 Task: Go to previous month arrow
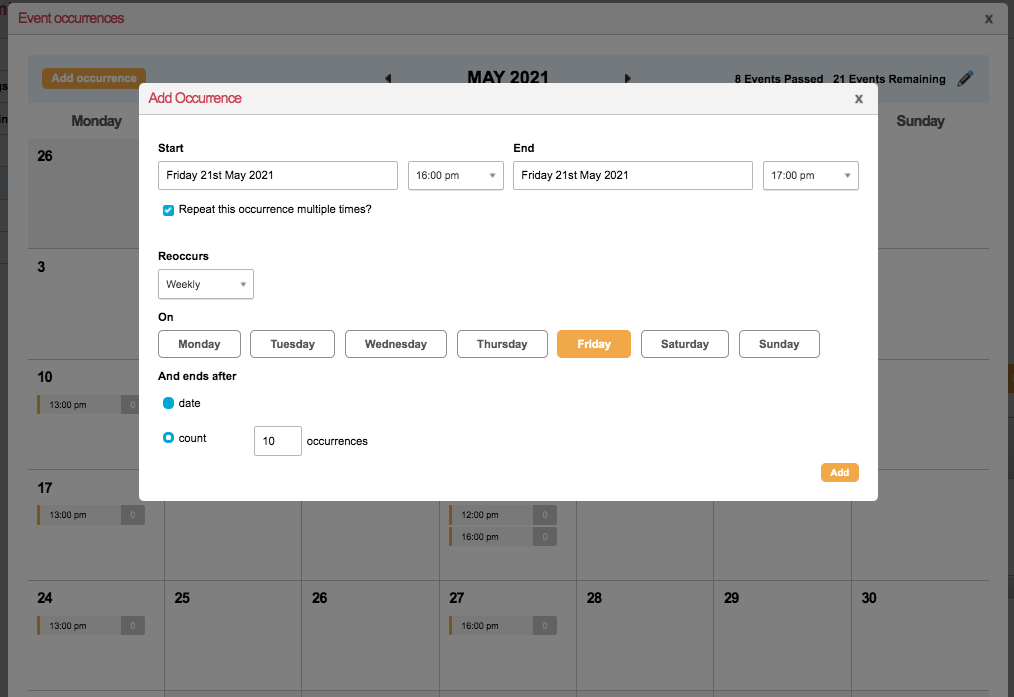tap(388, 78)
